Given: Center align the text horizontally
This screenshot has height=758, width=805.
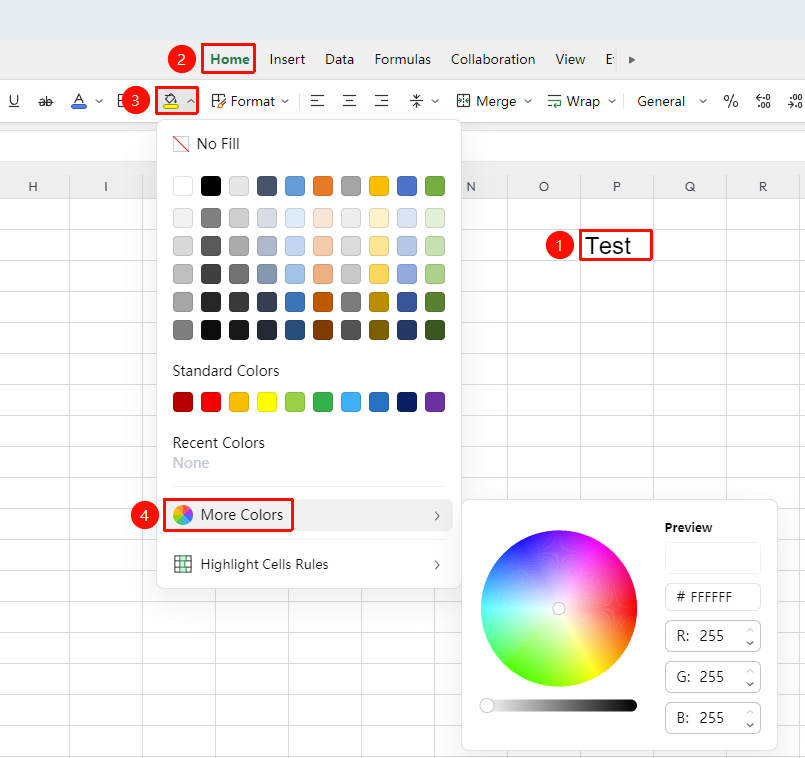Looking at the screenshot, I should (349, 101).
